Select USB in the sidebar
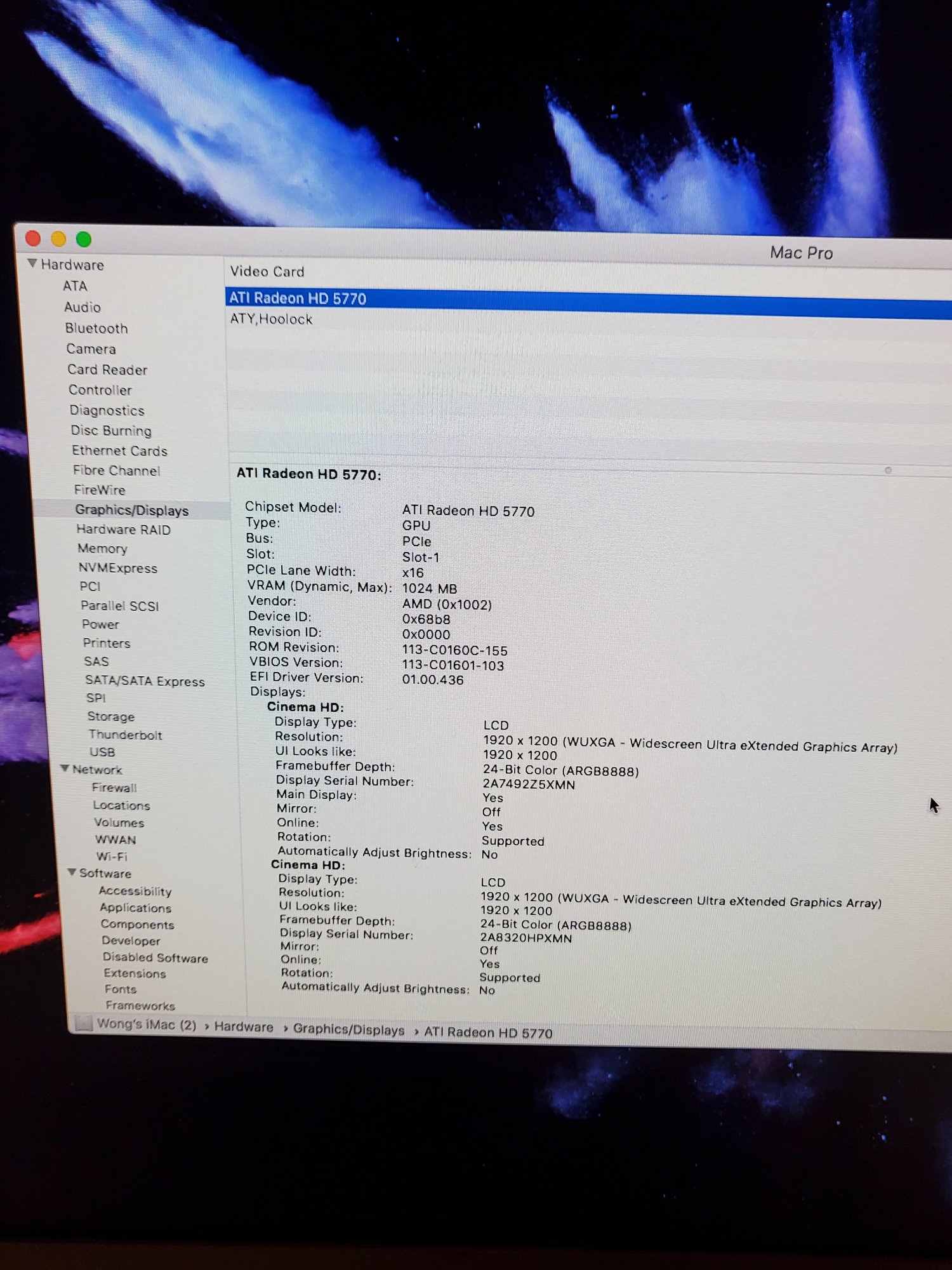 [102, 752]
